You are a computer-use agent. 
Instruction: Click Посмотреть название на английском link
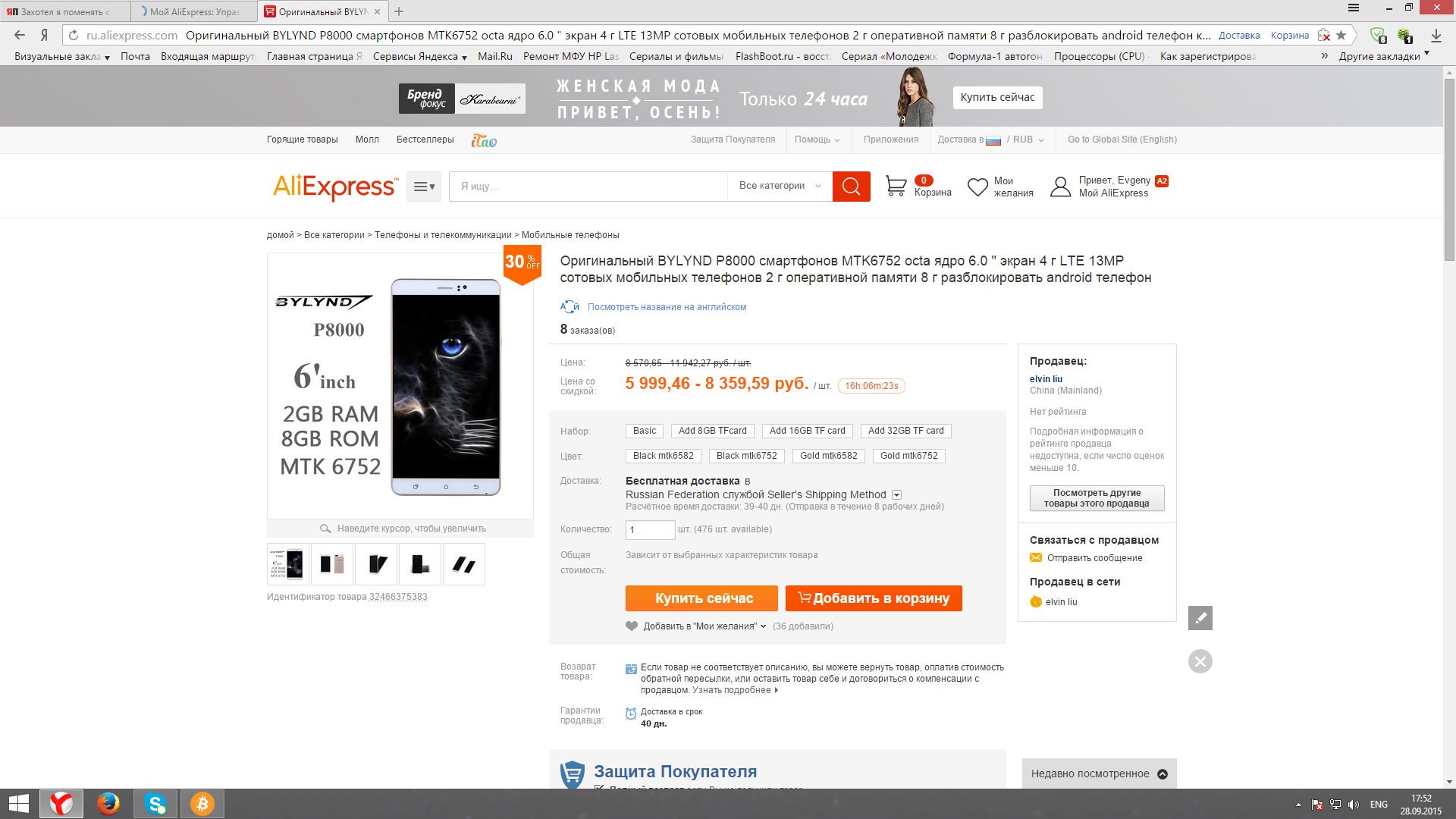pyautogui.click(x=667, y=307)
